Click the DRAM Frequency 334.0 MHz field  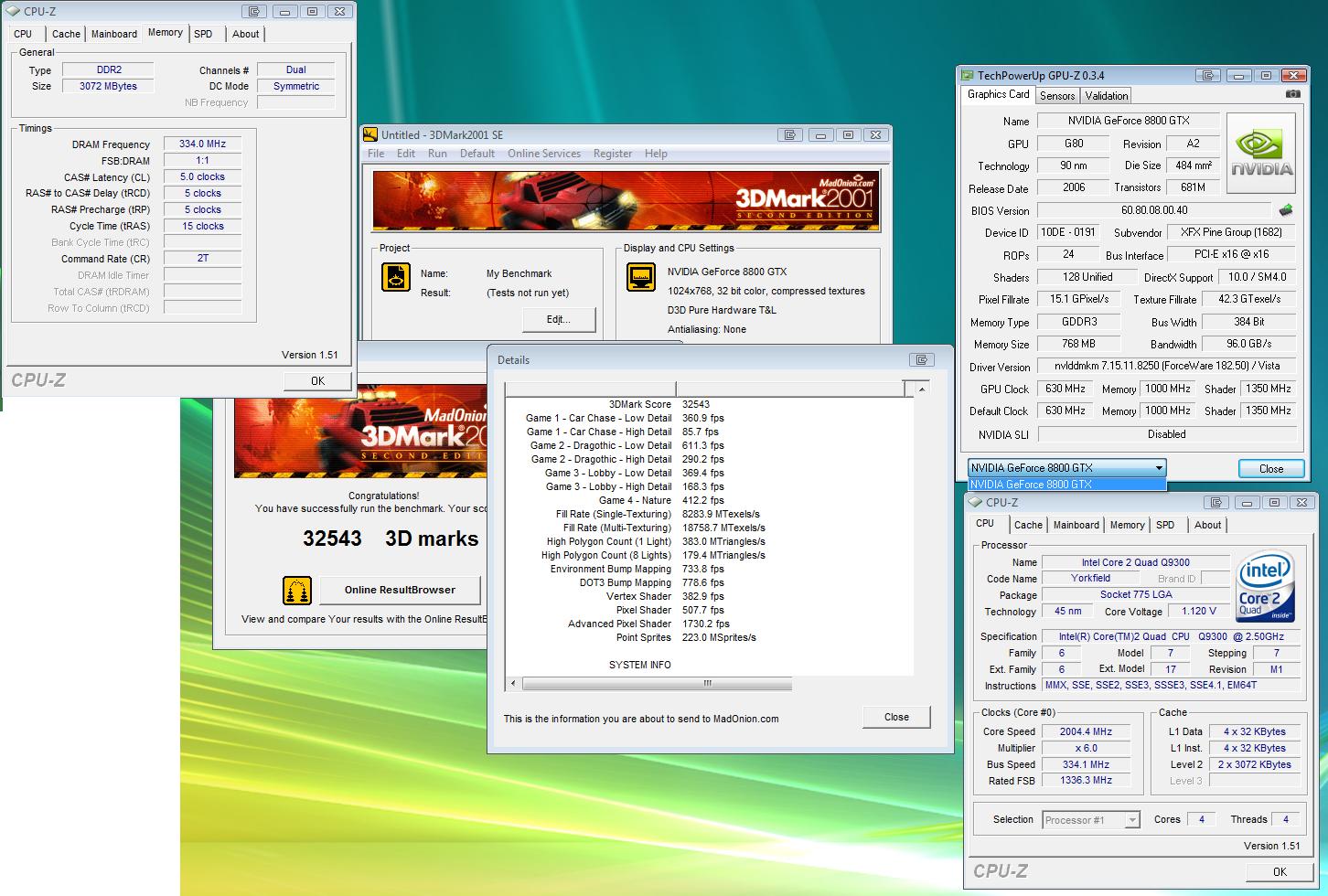click(x=203, y=144)
